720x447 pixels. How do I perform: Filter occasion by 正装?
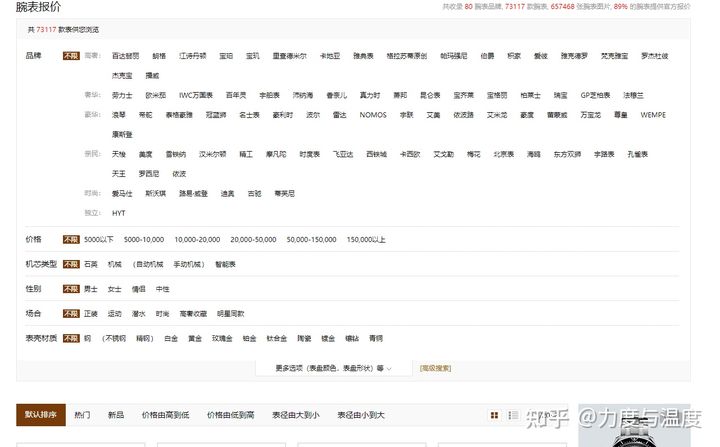coord(91,314)
